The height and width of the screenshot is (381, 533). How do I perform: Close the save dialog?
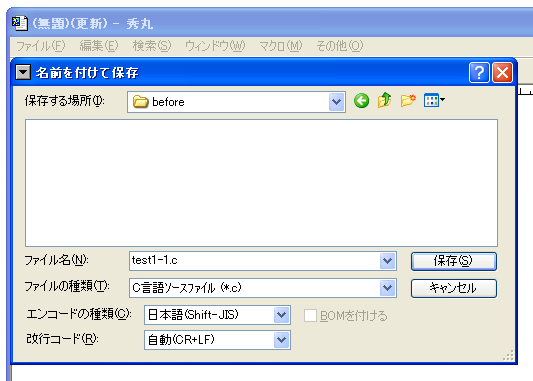click(x=502, y=72)
